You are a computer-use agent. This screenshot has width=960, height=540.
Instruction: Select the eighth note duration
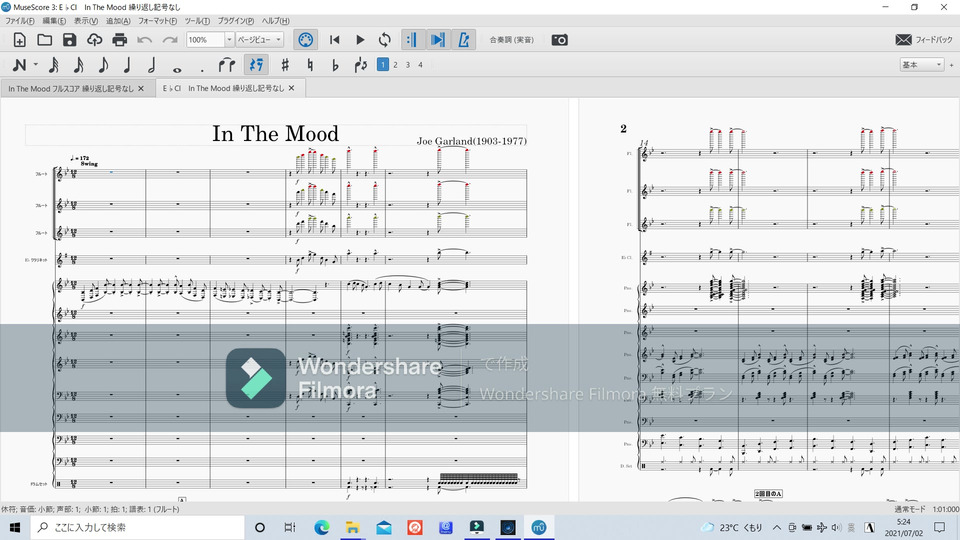tap(103, 64)
